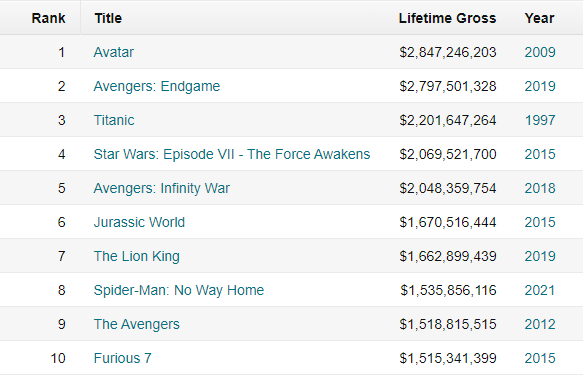Open Spider-Man: No Way Home link
Viewport: 583px width, 375px height.
pyautogui.click(x=178, y=290)
